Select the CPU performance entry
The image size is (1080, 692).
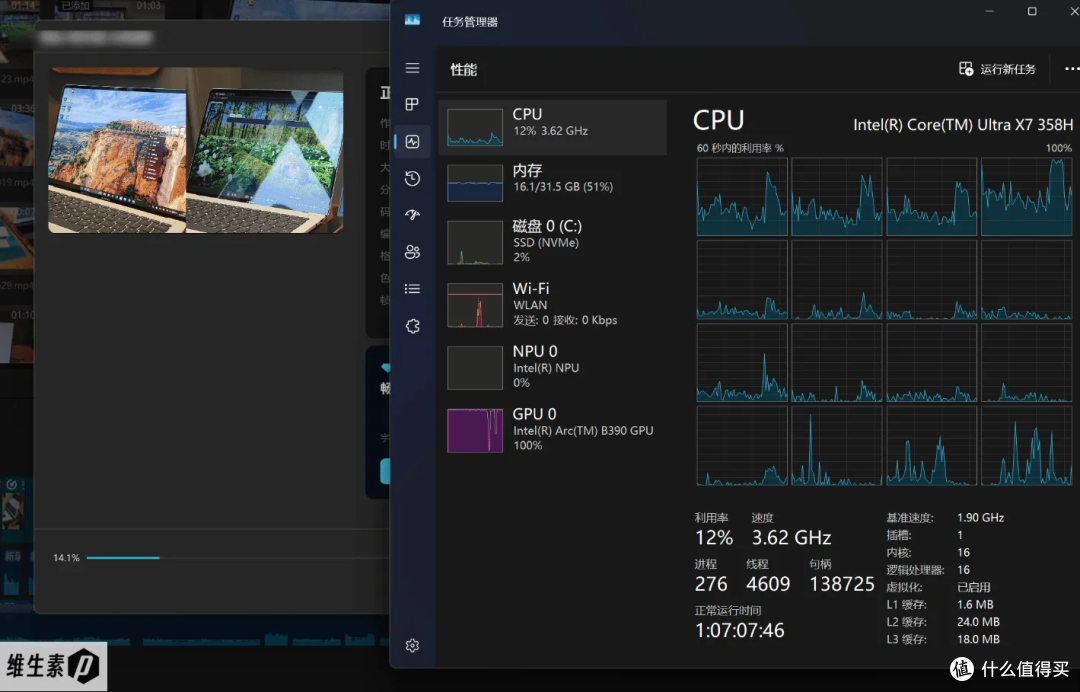pos(552,127)
